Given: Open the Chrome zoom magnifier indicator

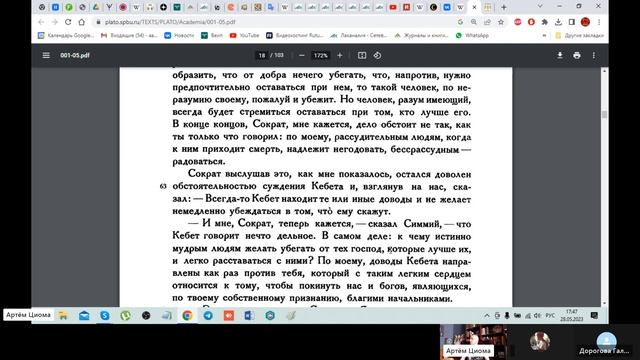Looking at the screenshot, I should 473,22.
